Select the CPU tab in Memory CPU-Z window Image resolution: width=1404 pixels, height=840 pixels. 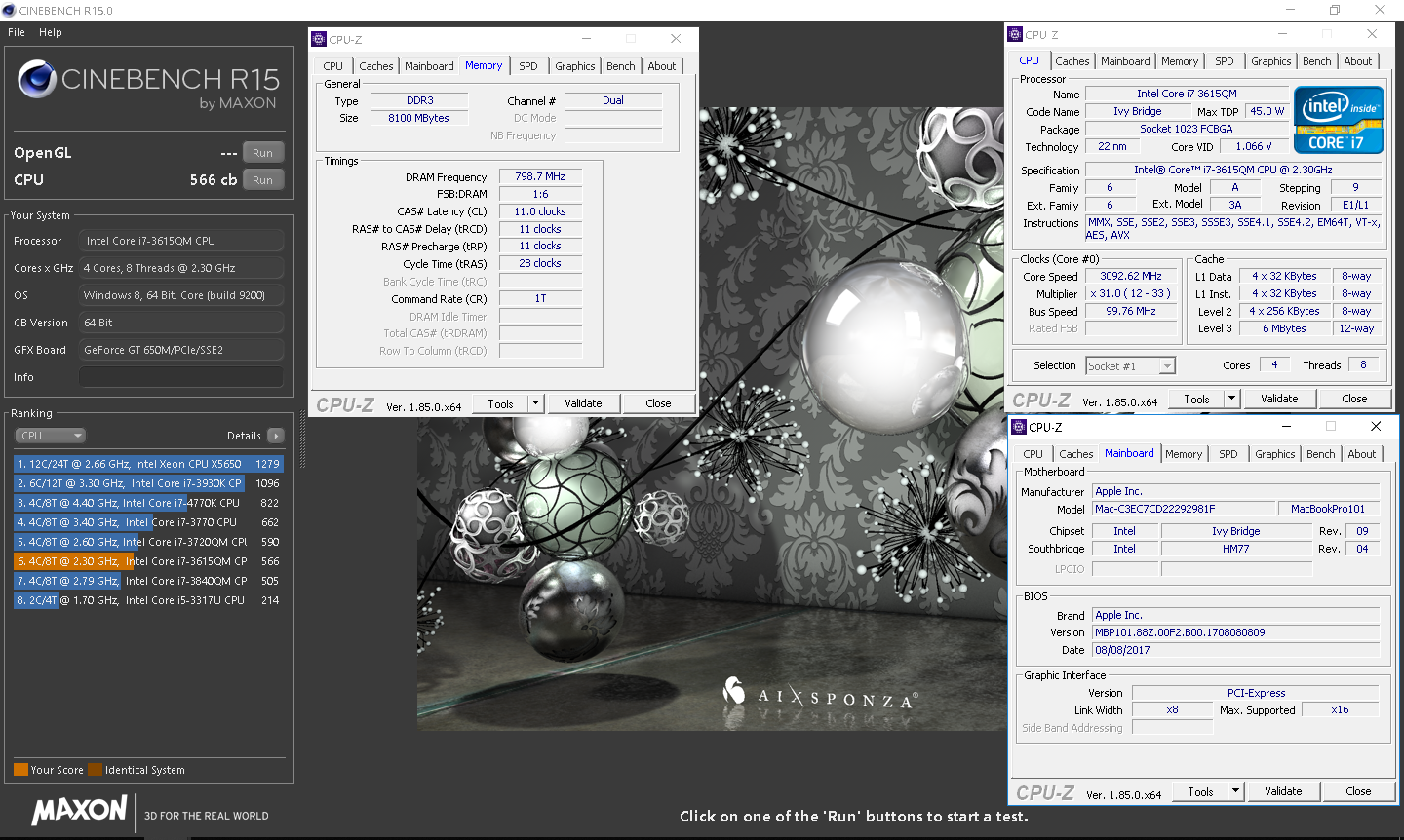(332, 66)
